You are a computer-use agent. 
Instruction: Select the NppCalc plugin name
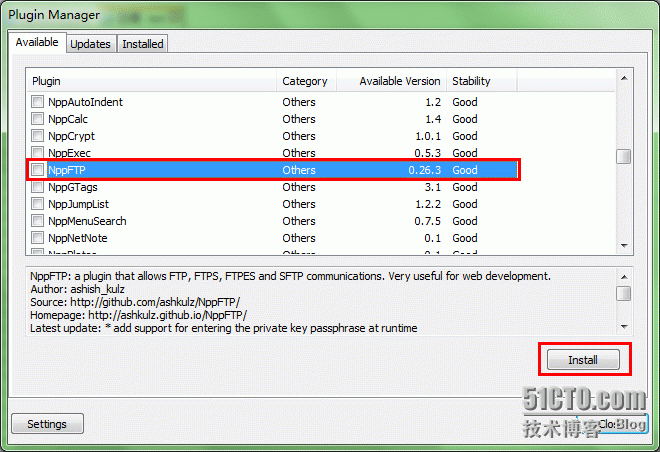(x=68, y=119)
